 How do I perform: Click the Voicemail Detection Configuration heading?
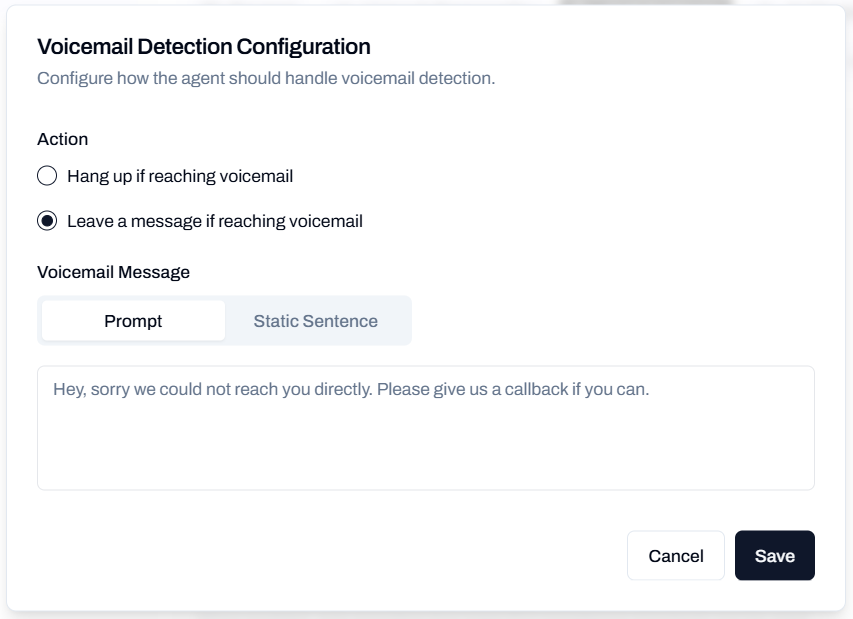[204, 46]
